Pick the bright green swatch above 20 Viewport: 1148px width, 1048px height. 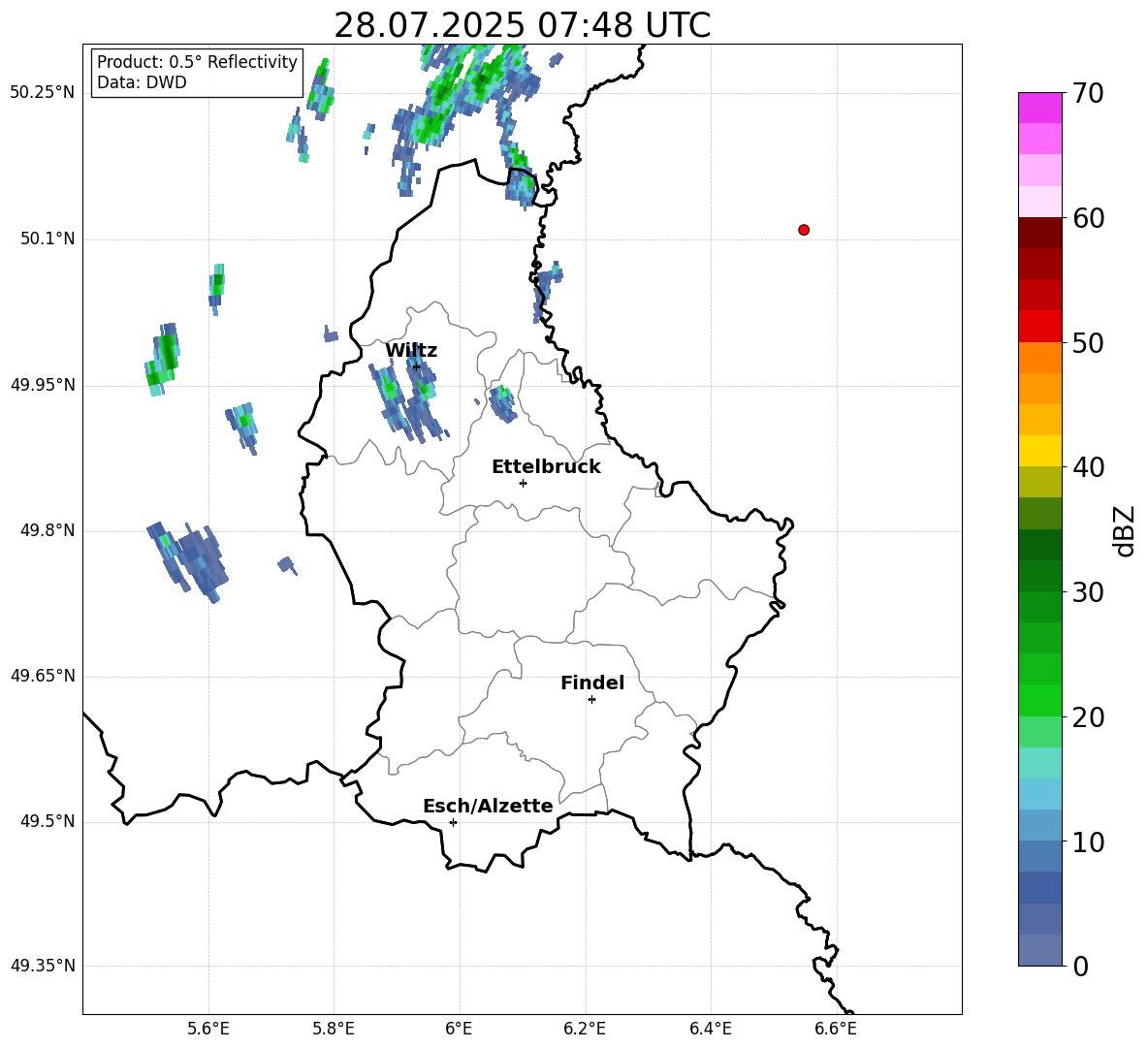[1039, 700]
